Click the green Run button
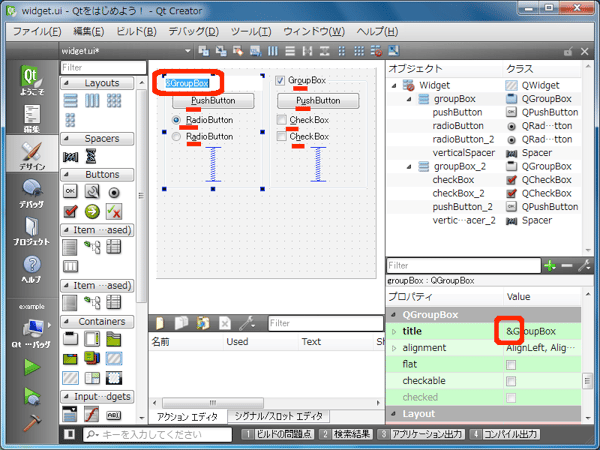The width and height of the screenshot is (600, 450). coord(31,367)
